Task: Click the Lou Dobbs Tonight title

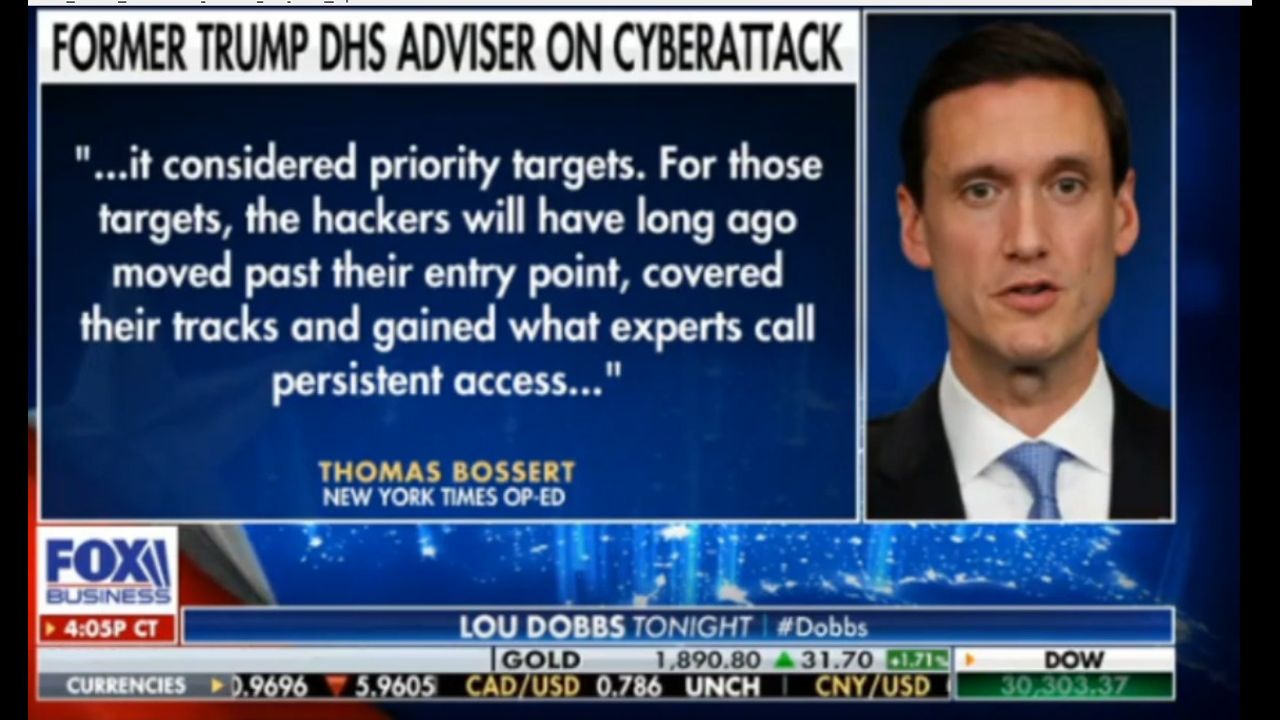Action: pos(605,627)
